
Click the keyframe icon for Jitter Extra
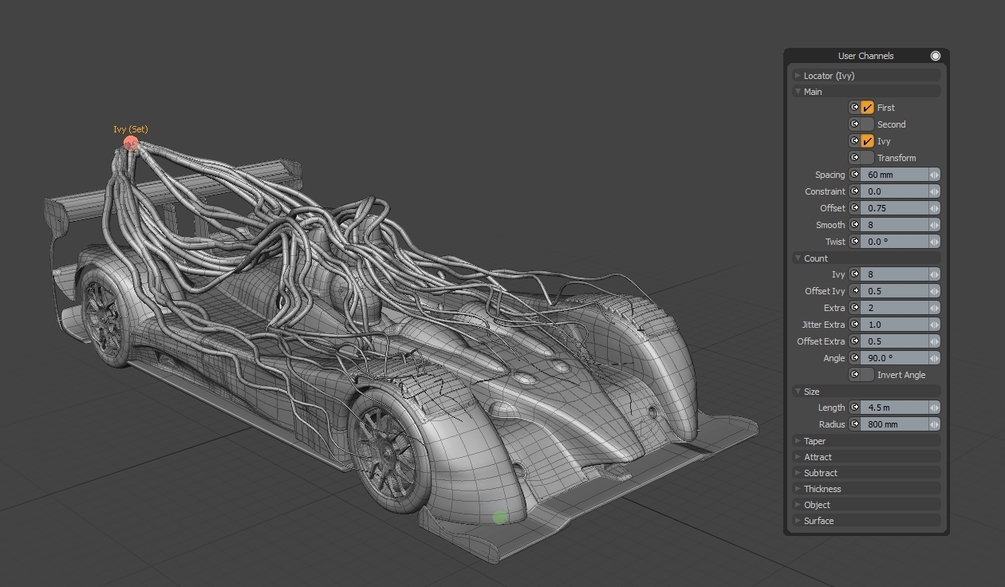[854, 324]
